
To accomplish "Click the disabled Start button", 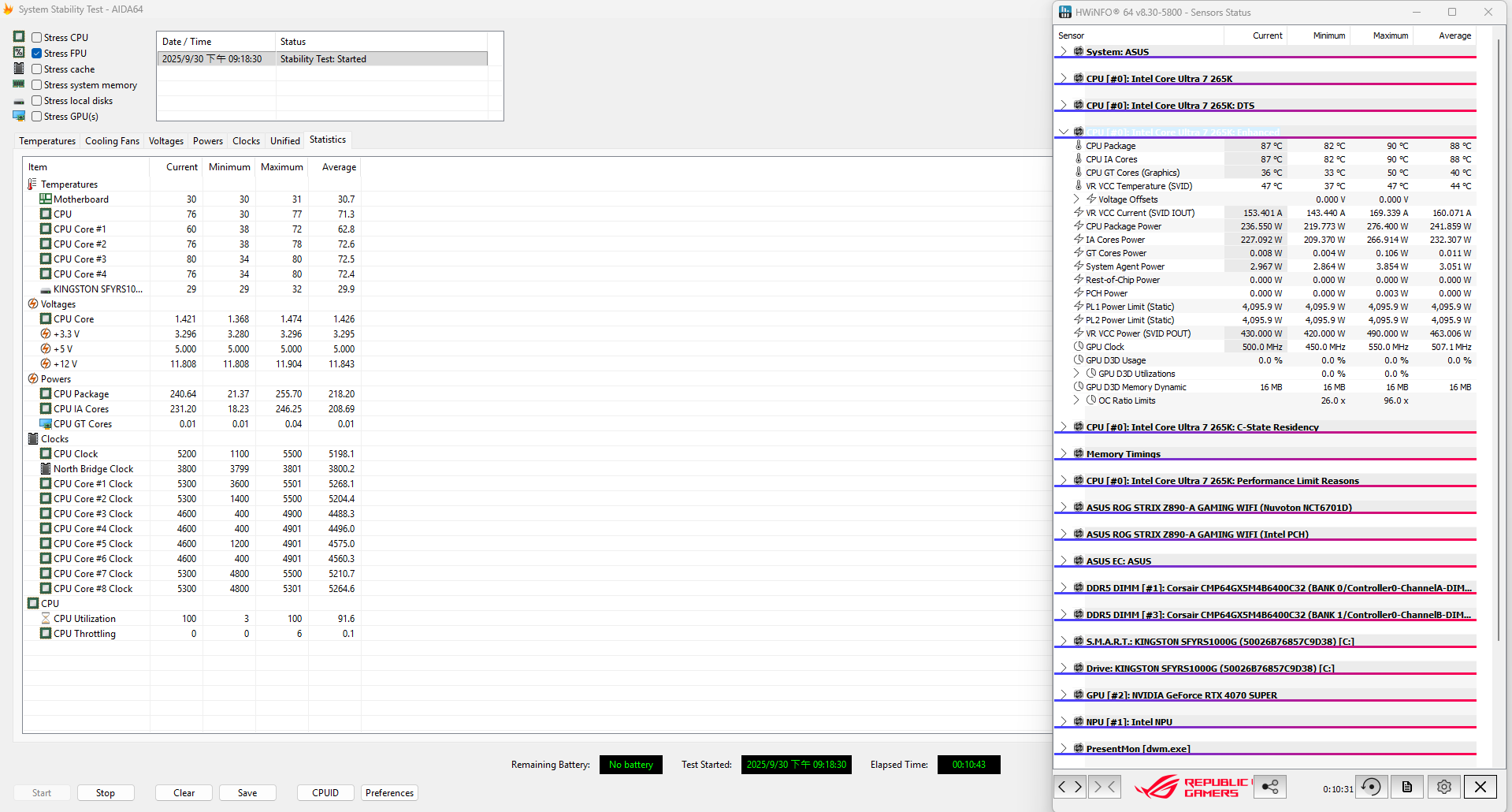I will pos(42,793).
